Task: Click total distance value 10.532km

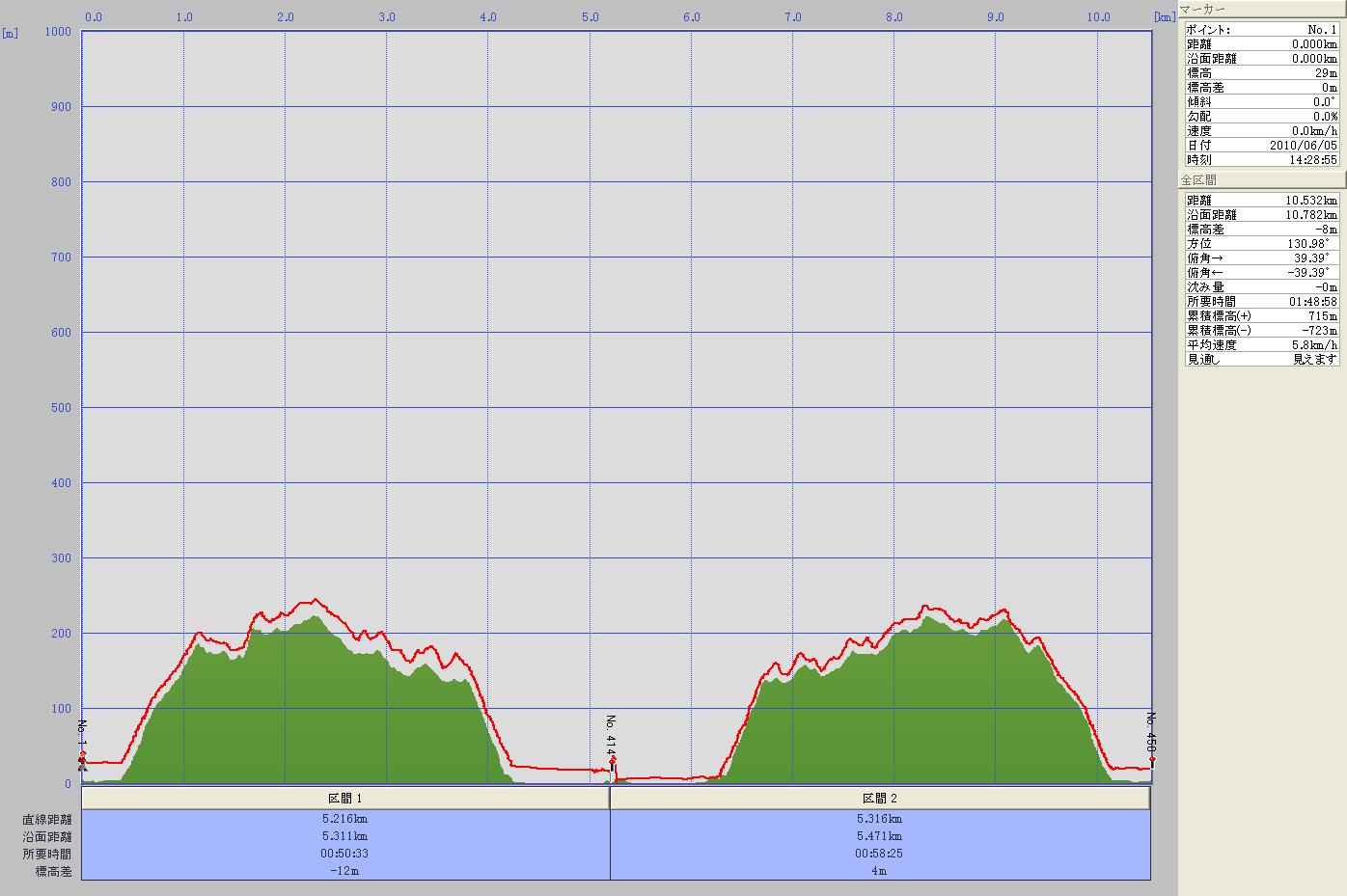Action: pyautogui.click(x=1312, y=201)
